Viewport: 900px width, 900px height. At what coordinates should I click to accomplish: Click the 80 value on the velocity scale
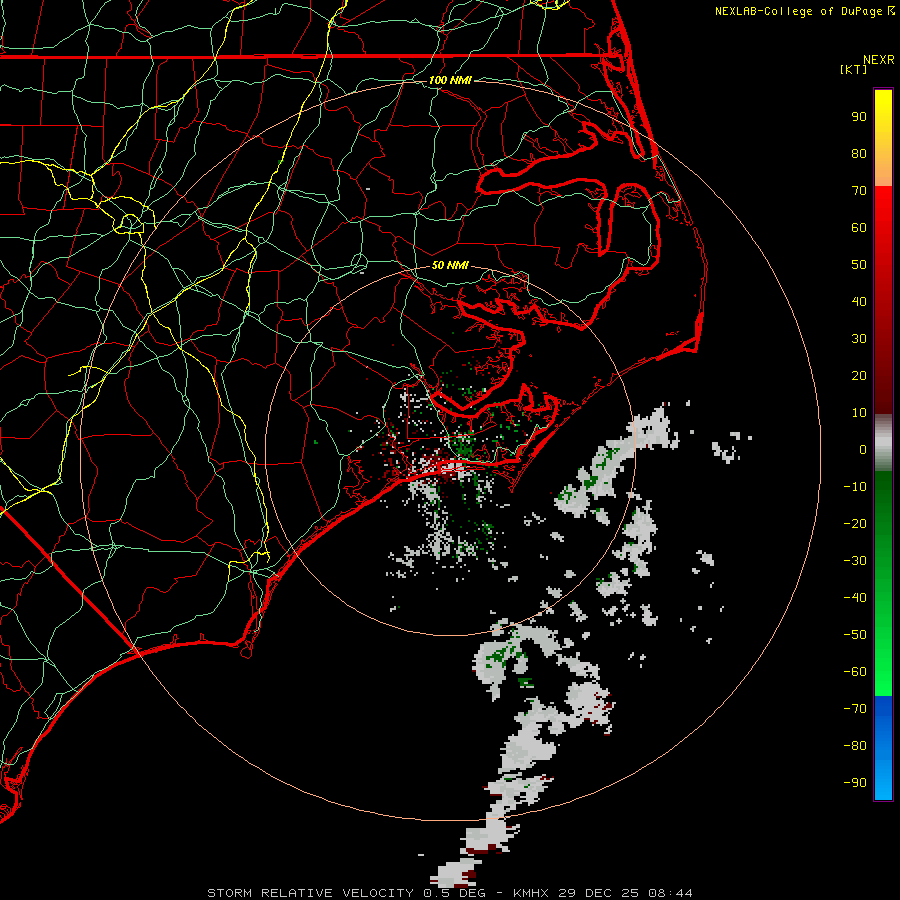click(x=859, y=153)
